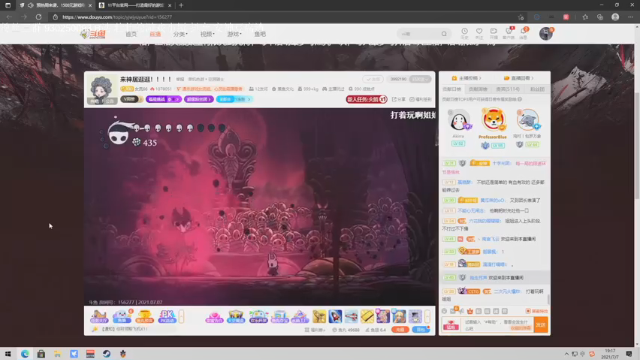The width and height of the screenshot is (640, 360).
Task: Switch to the second browser tab
Action: coord(135,5)
